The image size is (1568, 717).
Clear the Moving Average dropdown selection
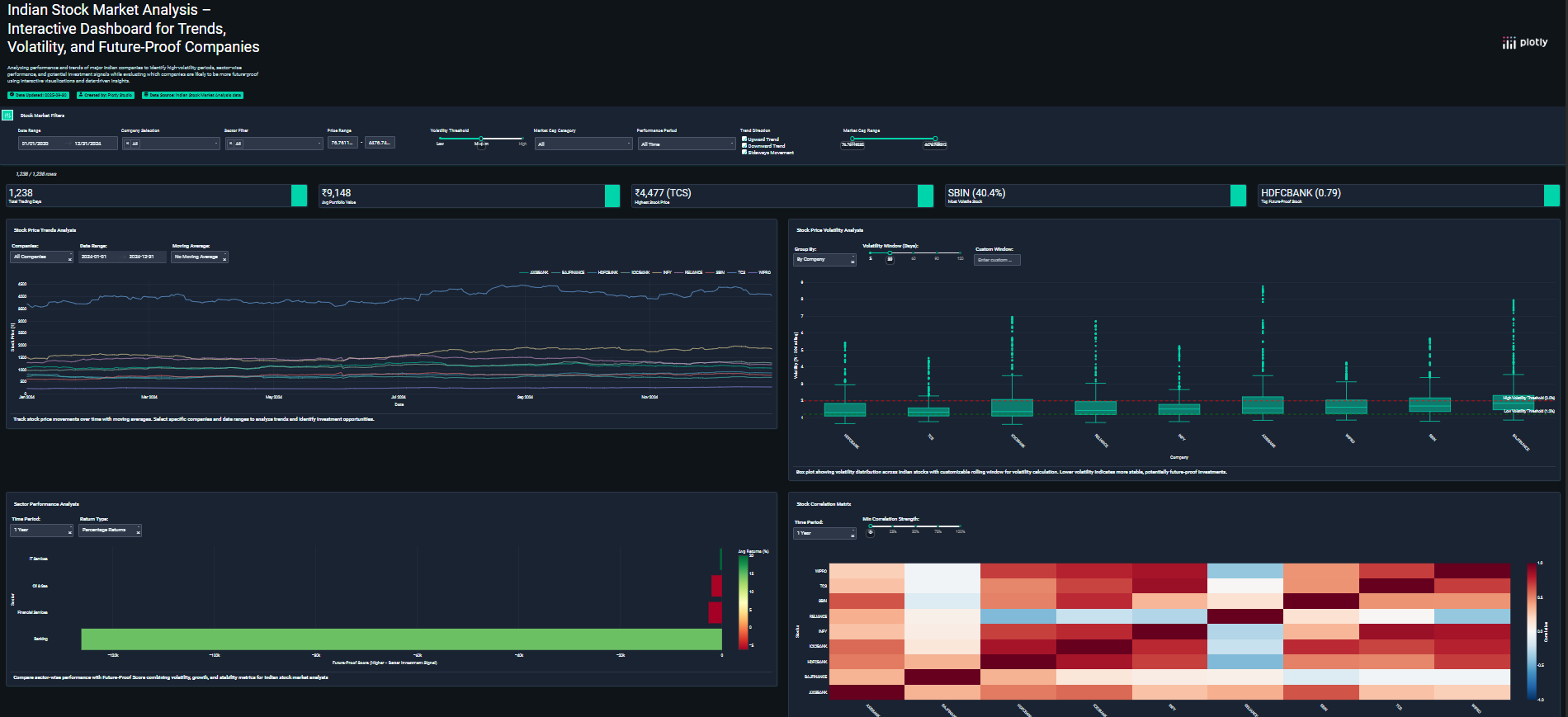tap(224, 259)
